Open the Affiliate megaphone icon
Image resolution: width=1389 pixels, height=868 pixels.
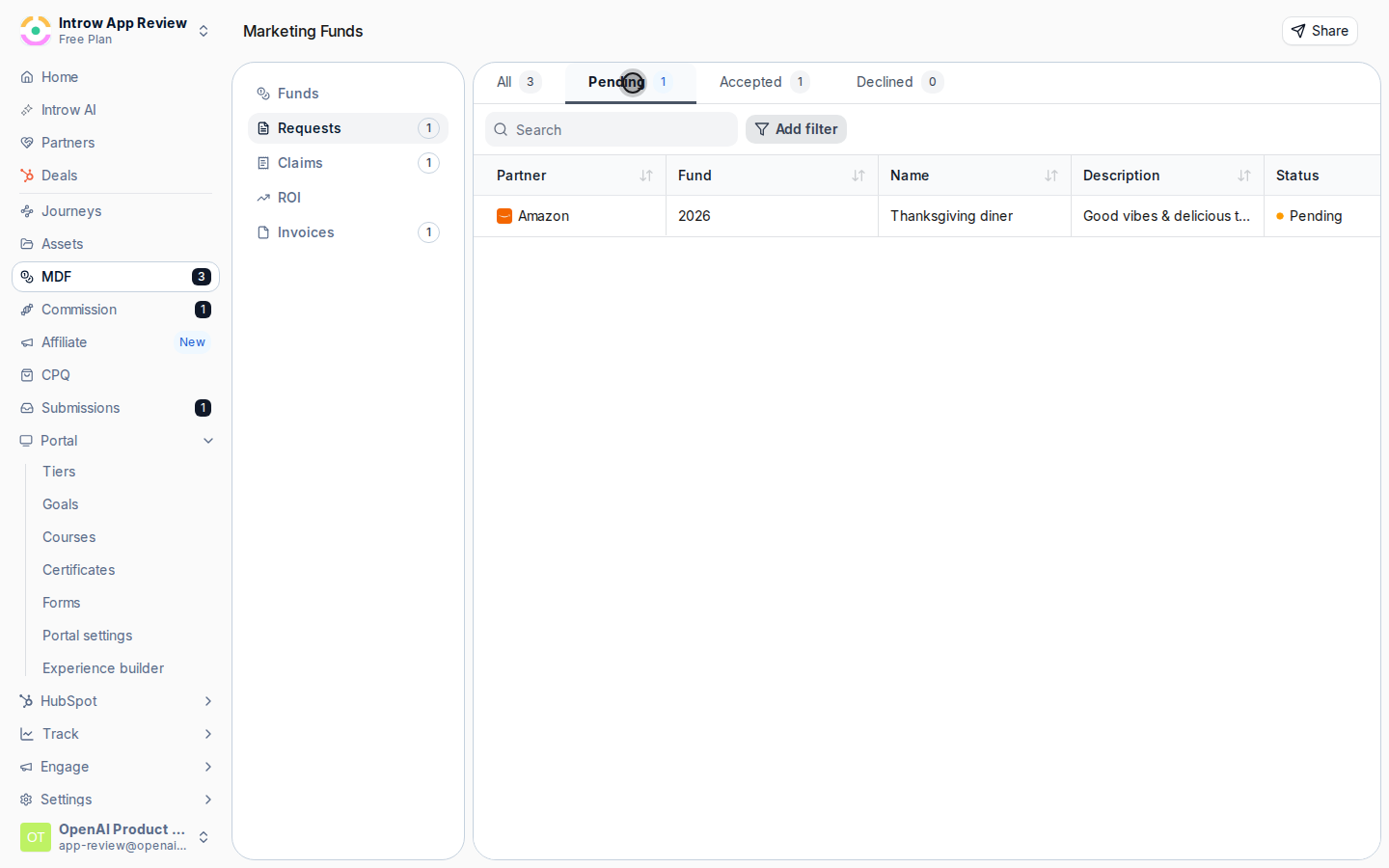pos(27,342)
